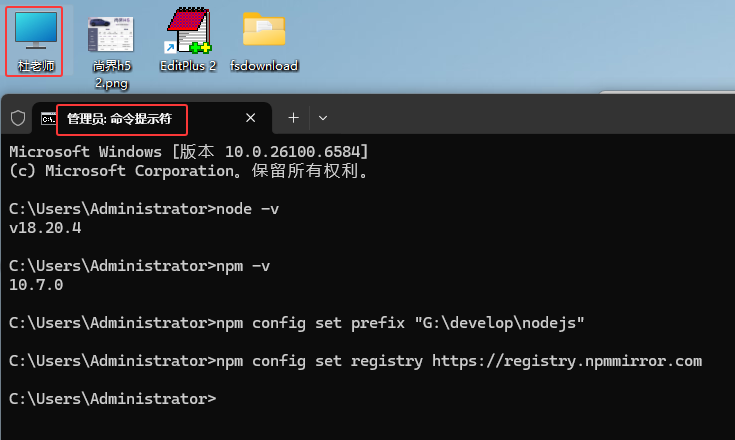Click the v18.20.4 version output
This screenshot has width=735, height=440.
45,228
